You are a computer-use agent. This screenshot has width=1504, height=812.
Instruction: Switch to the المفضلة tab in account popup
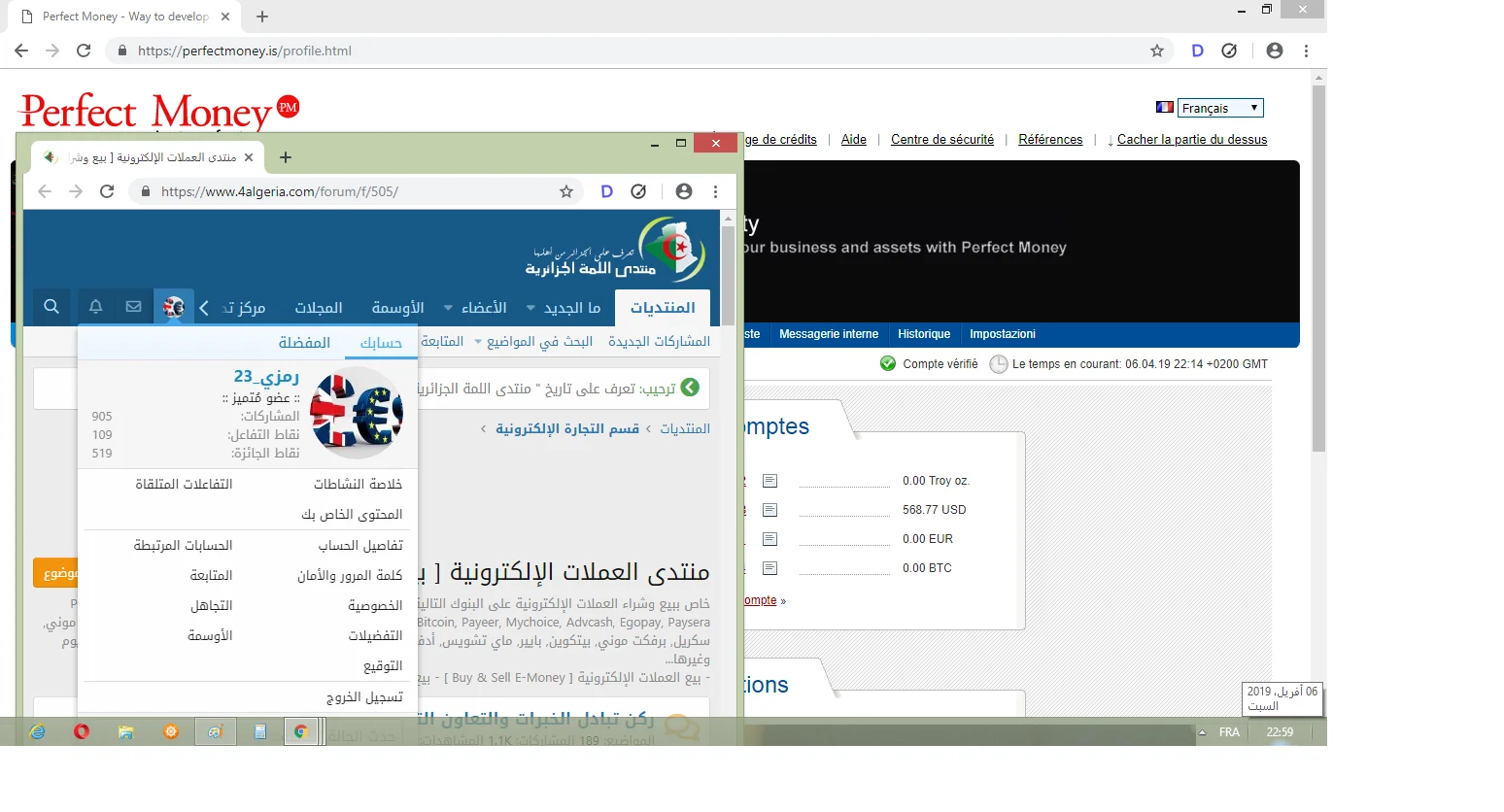[x=304, y=342]
